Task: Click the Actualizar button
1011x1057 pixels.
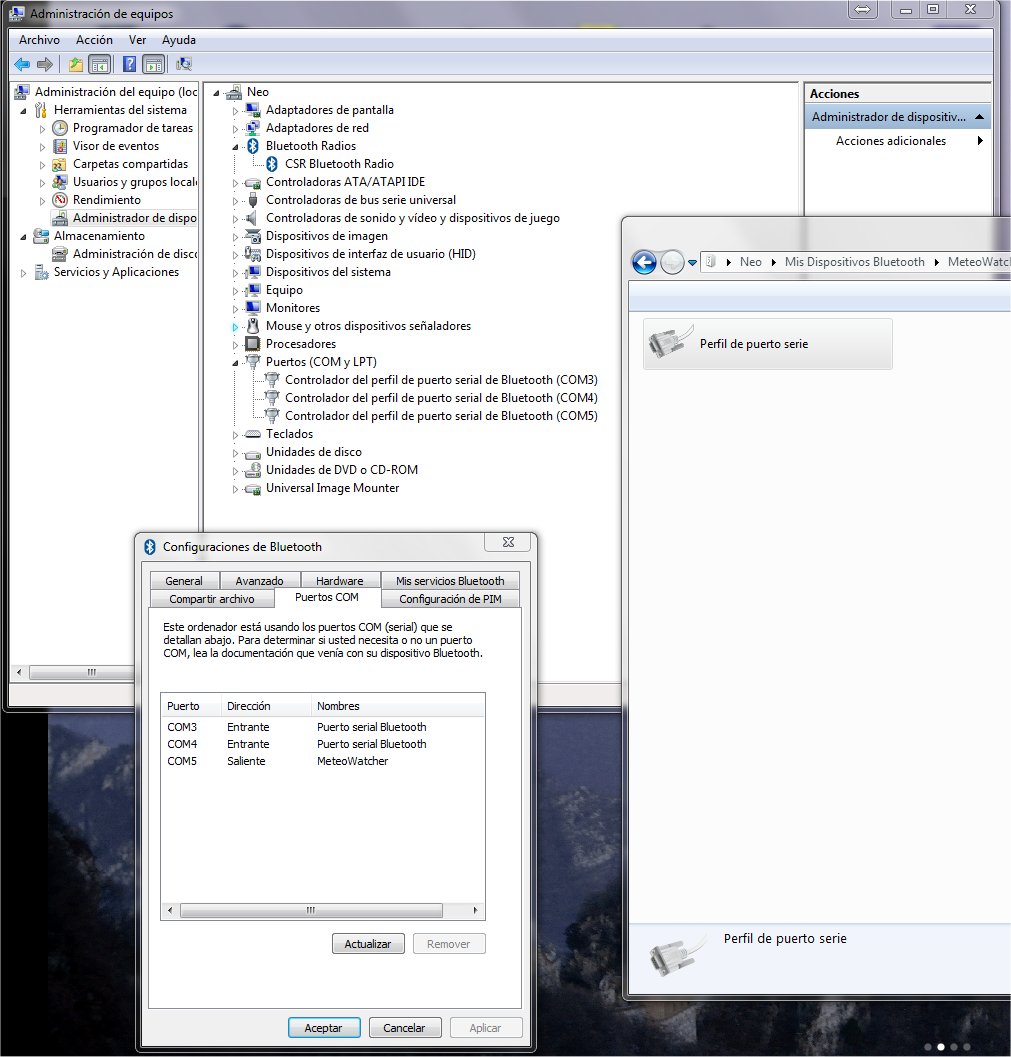Action: [x=368, y=944]
